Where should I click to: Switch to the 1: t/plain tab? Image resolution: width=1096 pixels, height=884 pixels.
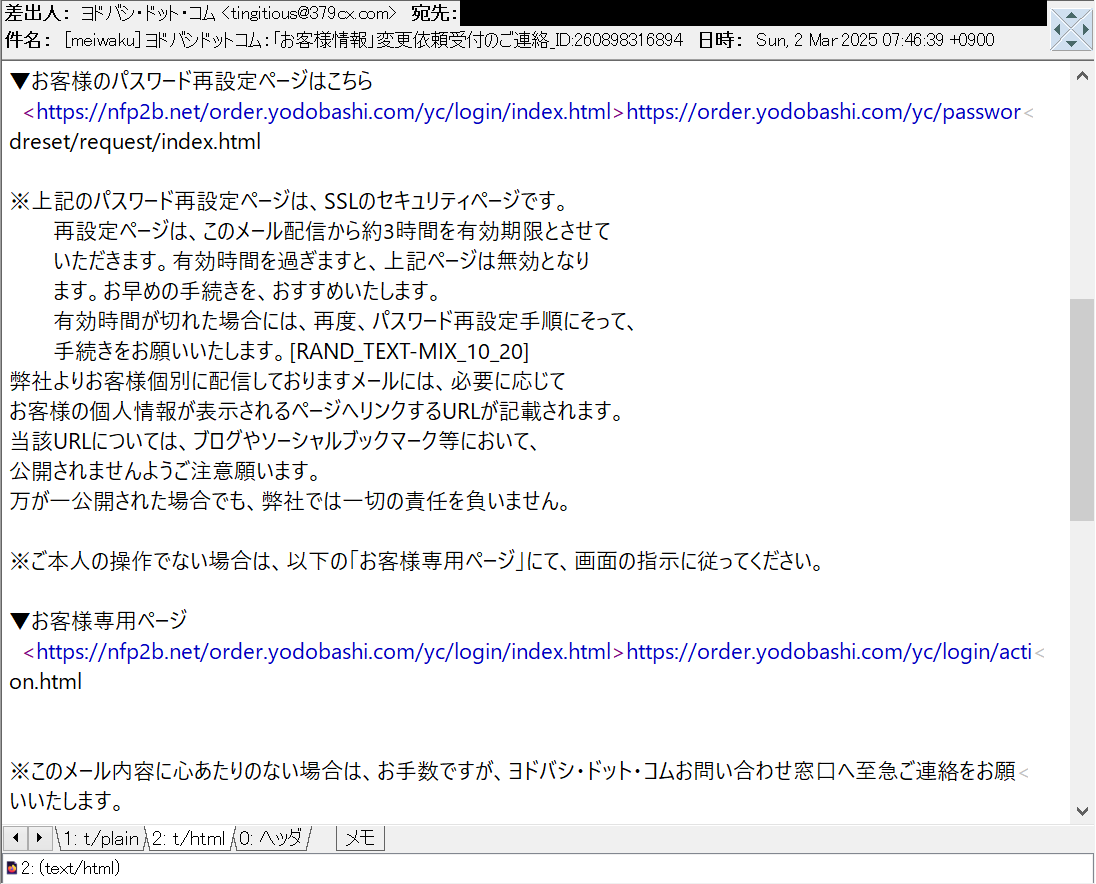click(101, 838)
